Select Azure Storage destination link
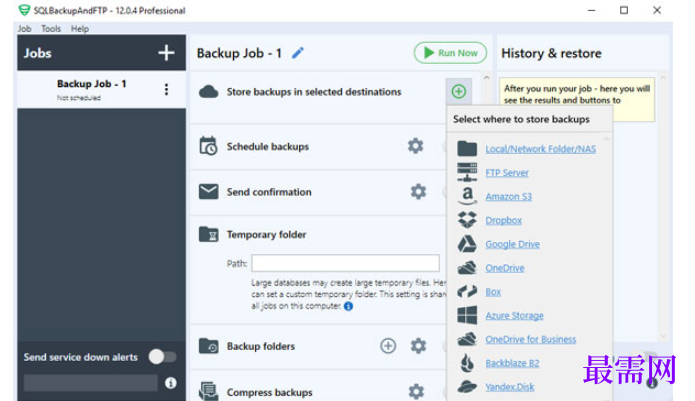 coord(514,315)
